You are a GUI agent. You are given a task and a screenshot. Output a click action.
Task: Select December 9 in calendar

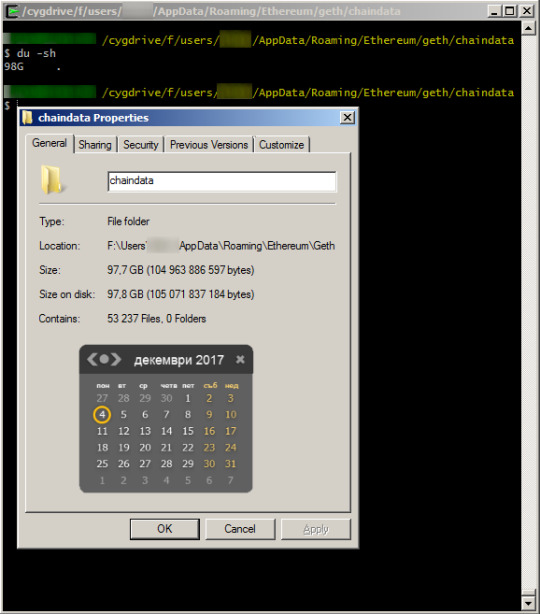209,415
